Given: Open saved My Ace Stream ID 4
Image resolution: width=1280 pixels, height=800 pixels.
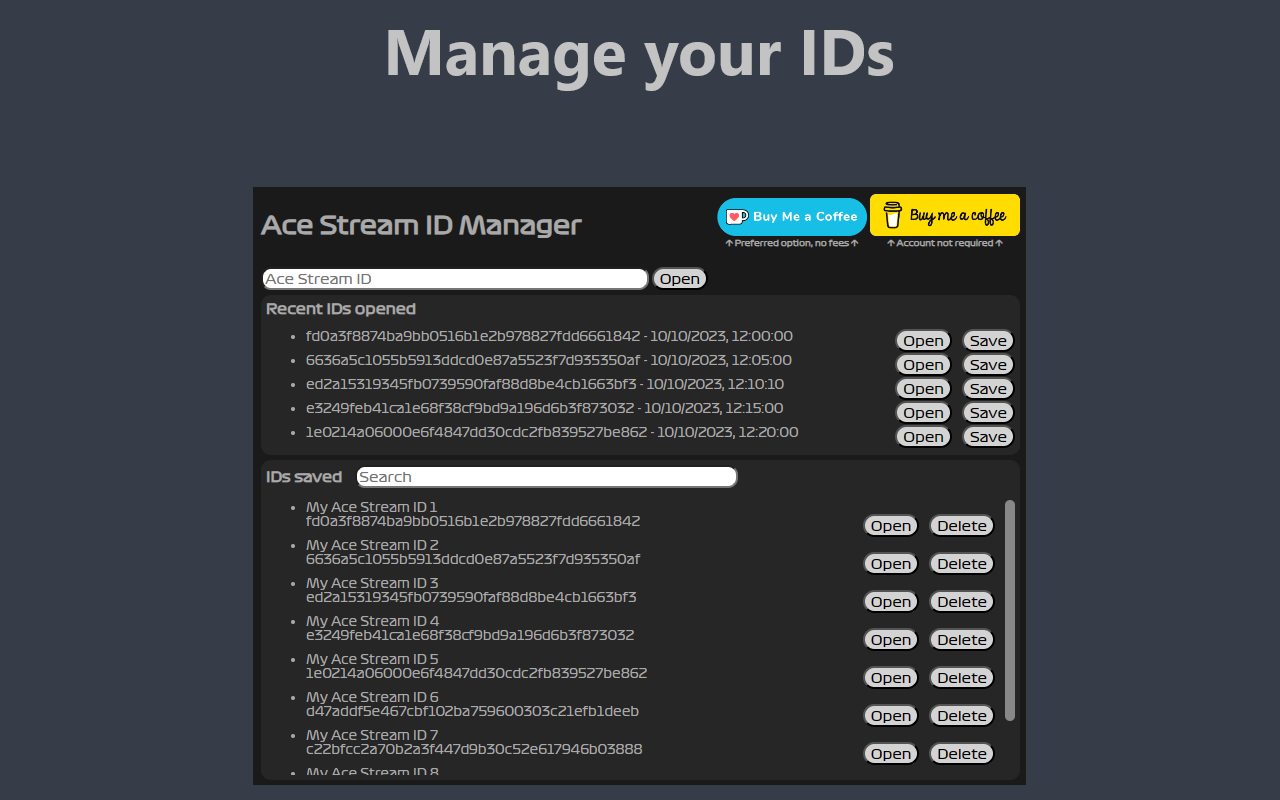Looking at the screenshot, I should click(x=891, y=640).
